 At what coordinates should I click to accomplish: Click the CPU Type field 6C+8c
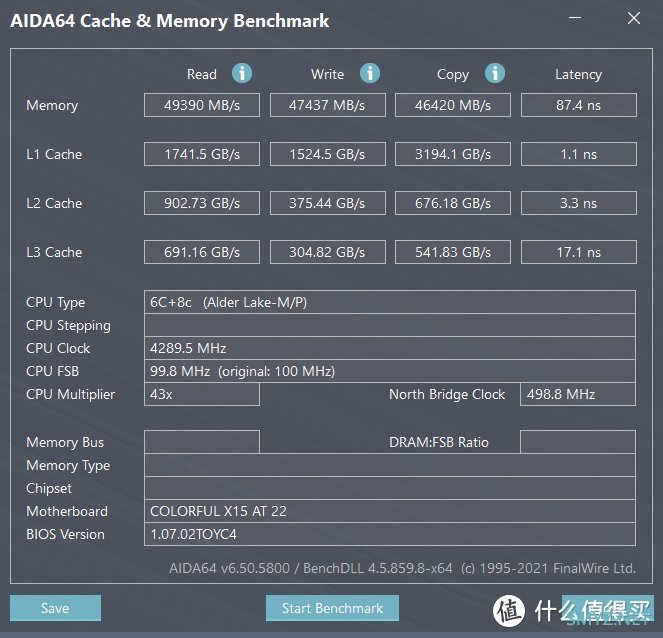click(x=390, y=302)
